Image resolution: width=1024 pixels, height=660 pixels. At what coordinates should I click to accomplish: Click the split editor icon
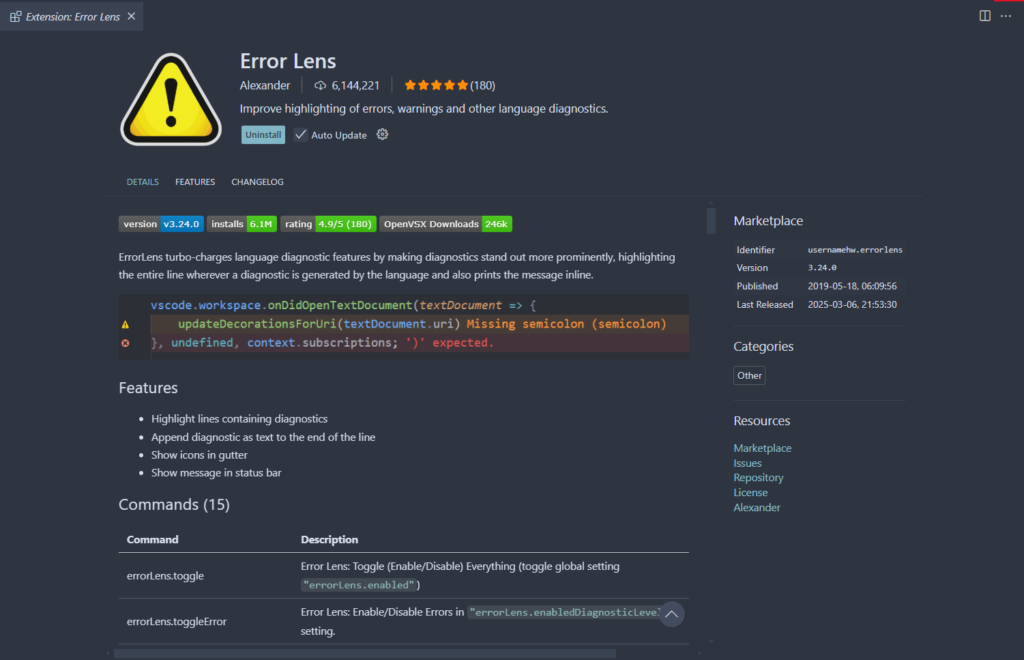[x=985, y=15]
